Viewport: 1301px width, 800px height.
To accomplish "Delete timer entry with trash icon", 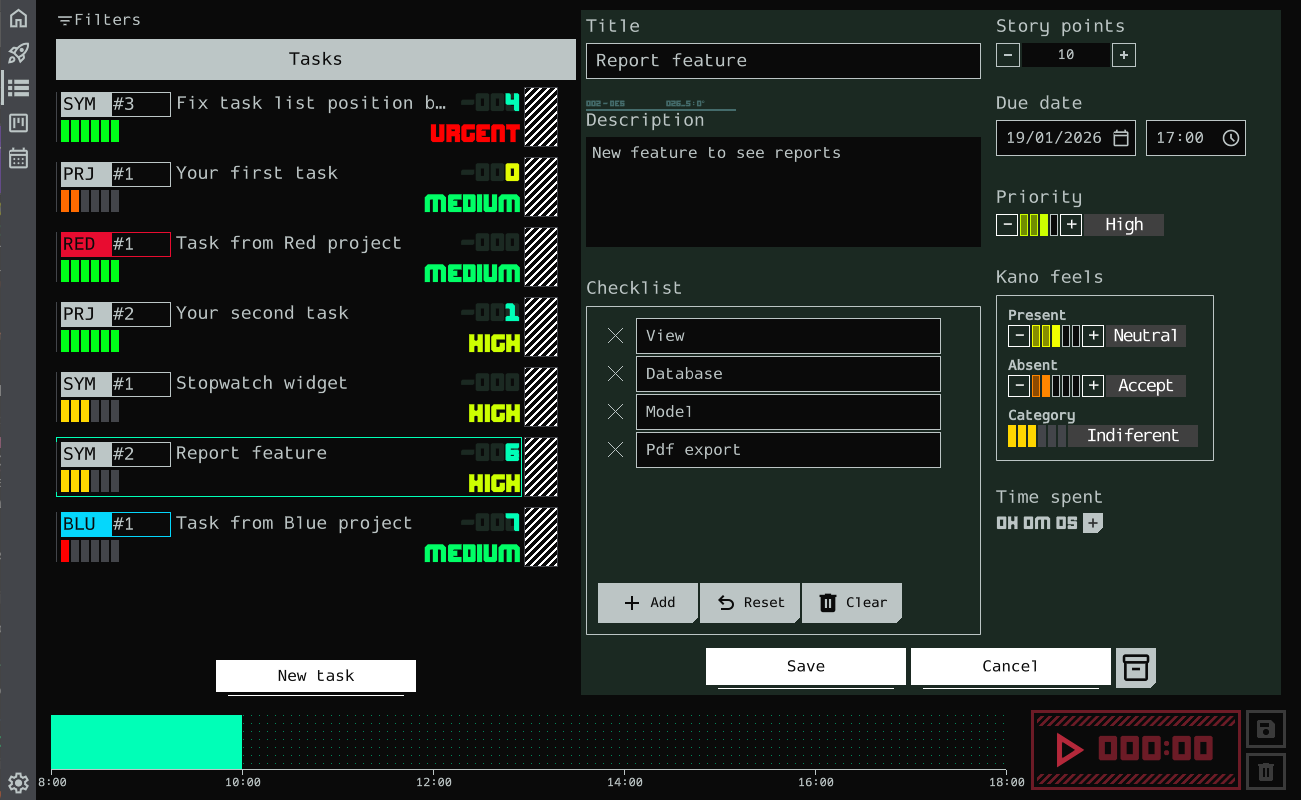I will point(1265,771).
